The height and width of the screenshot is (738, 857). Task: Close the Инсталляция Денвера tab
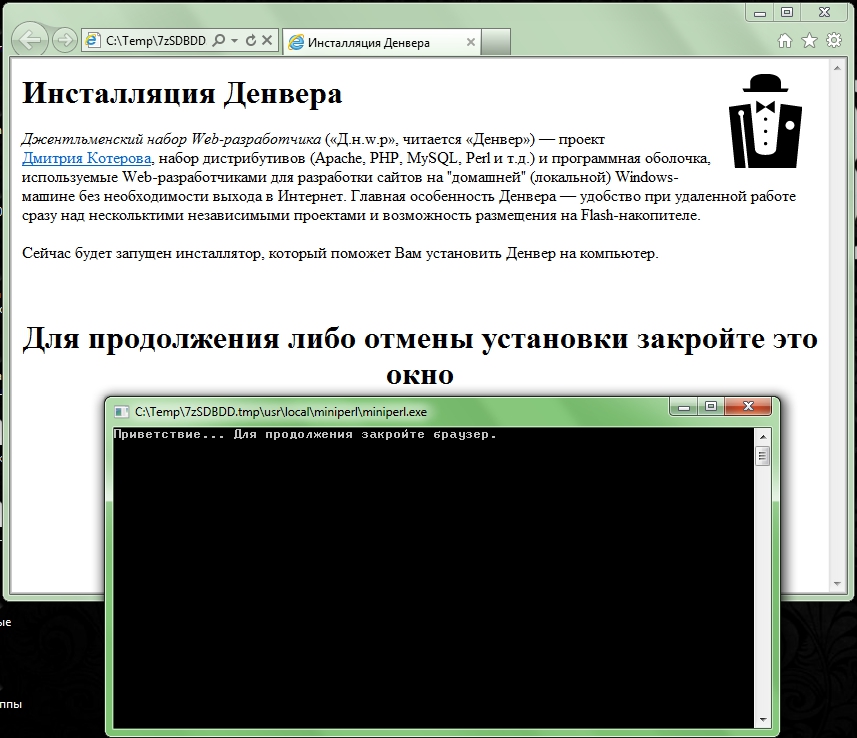click(x=471, y=42)
